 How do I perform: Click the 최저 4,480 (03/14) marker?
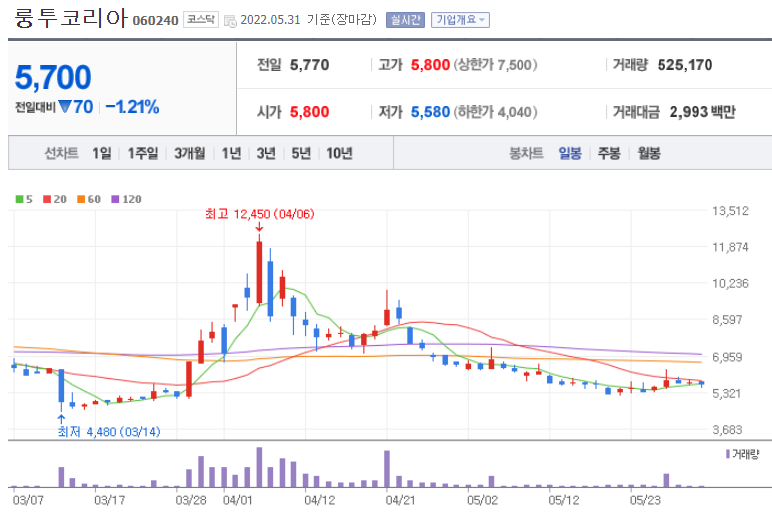tap(109, 432)
